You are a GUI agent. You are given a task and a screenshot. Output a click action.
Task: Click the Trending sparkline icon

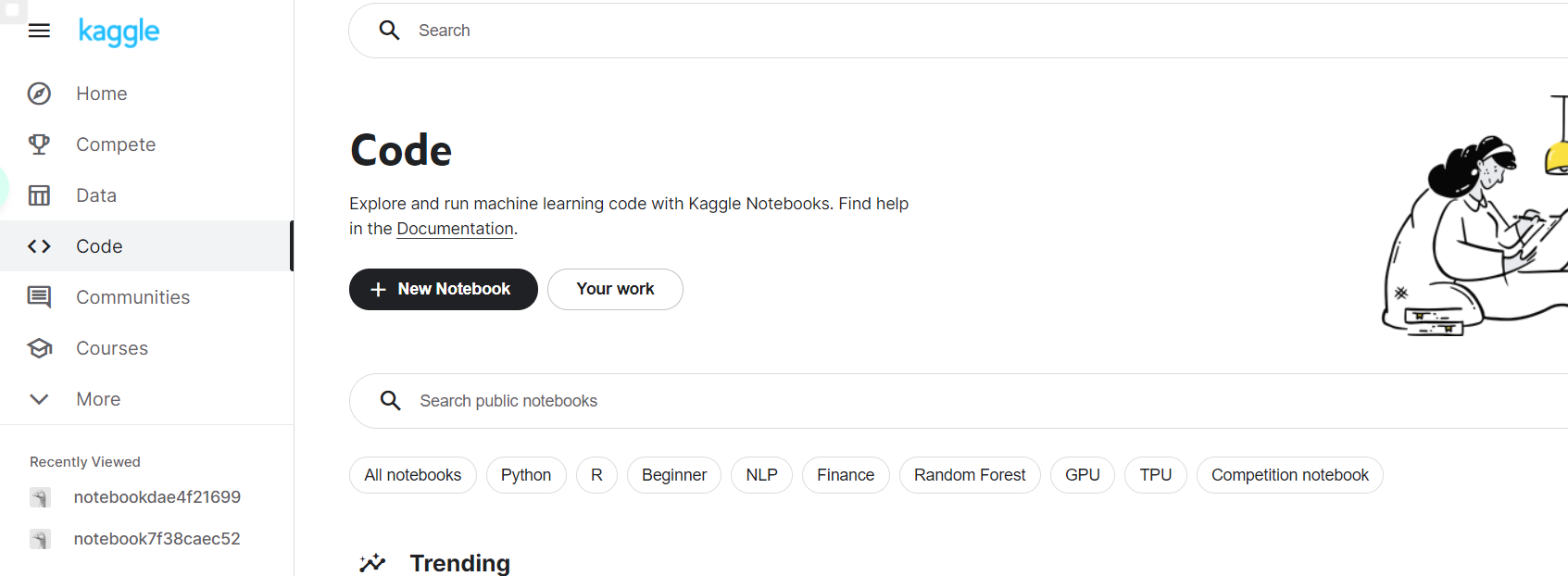pyautogui.click(x=372, y=562)
